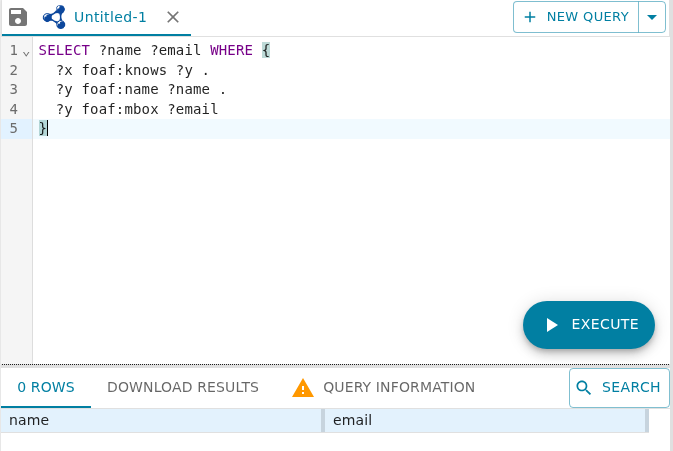
Task: Run the query with the EXECUTE button
Action: point(589,324)
